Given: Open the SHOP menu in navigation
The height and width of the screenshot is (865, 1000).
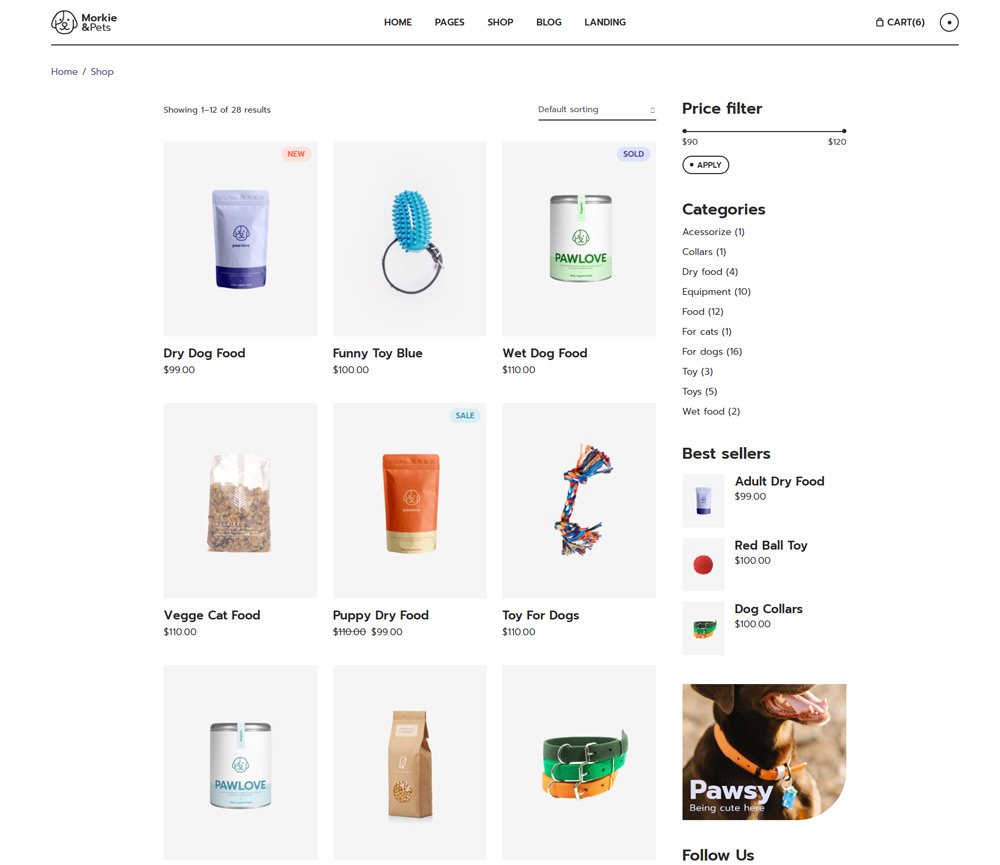Looking at the screenshot, I should point(500,22).
